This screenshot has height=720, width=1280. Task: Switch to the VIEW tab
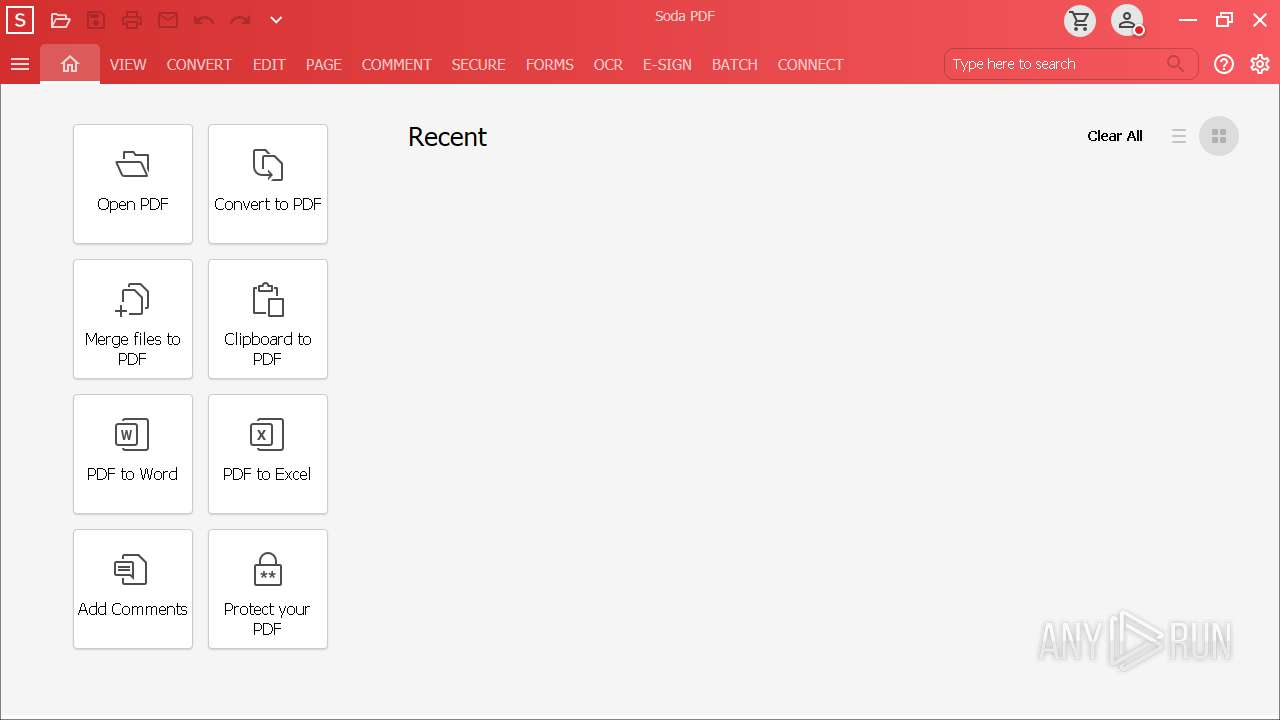128,64
